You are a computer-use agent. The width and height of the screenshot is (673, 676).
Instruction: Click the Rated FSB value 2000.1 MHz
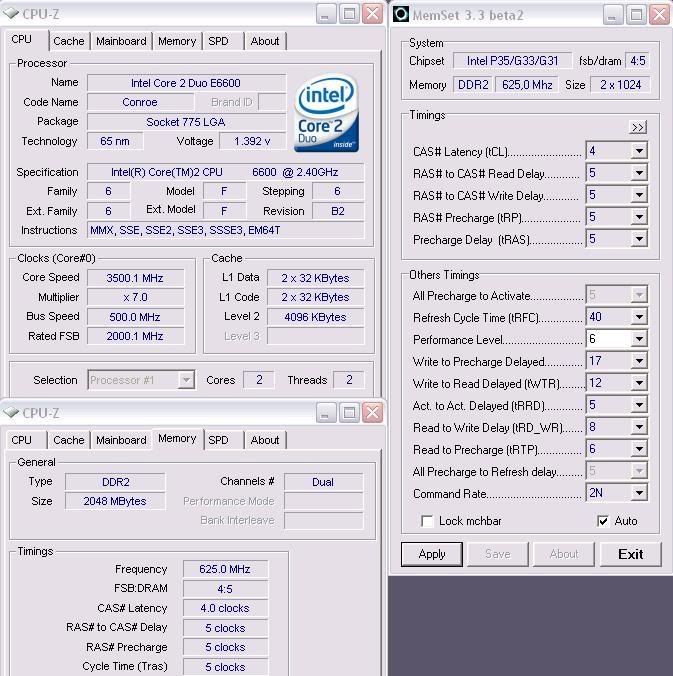(x=135, y=336)
